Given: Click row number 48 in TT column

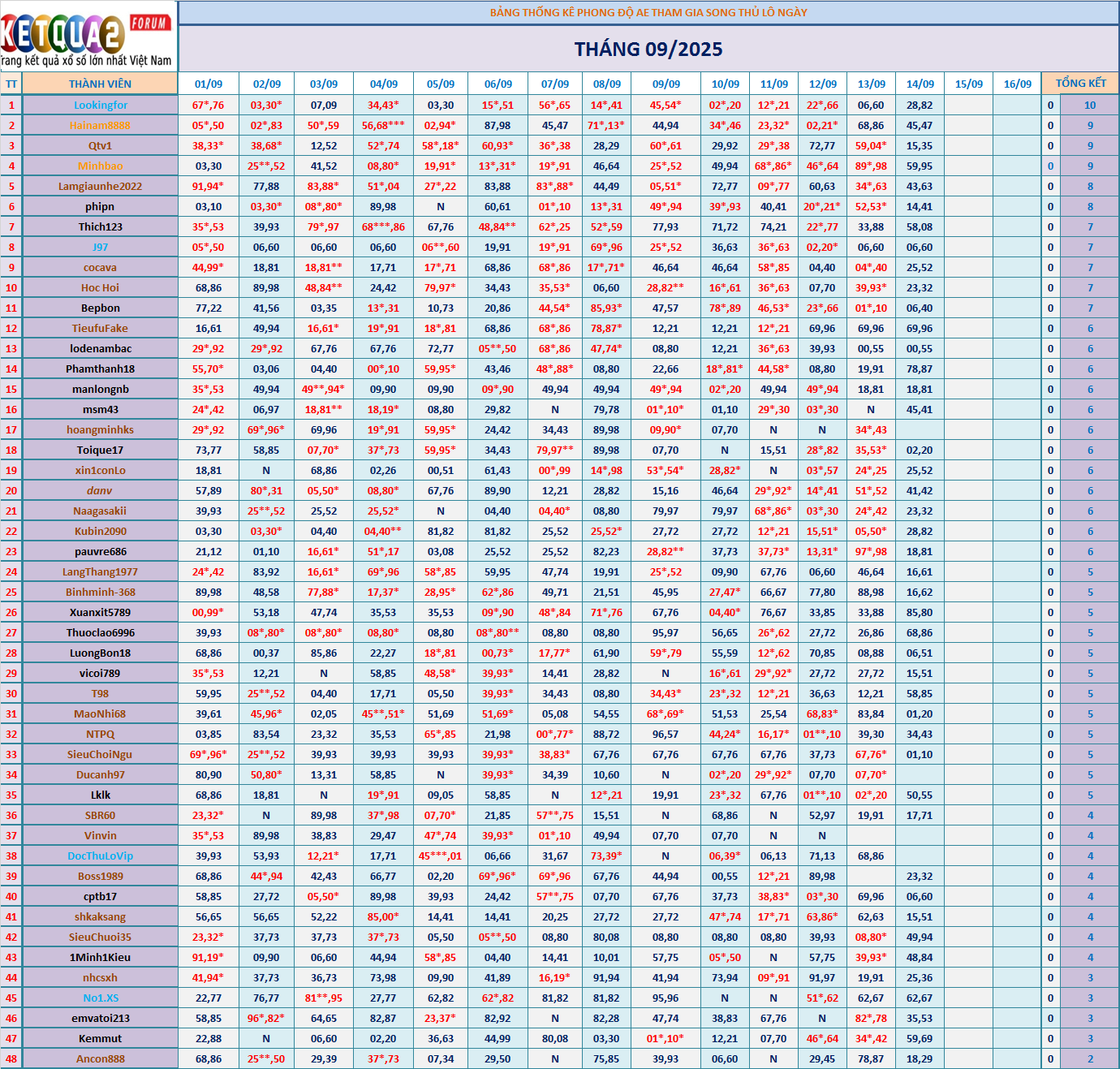Looking at the screenshot, I should [11, 1058].
